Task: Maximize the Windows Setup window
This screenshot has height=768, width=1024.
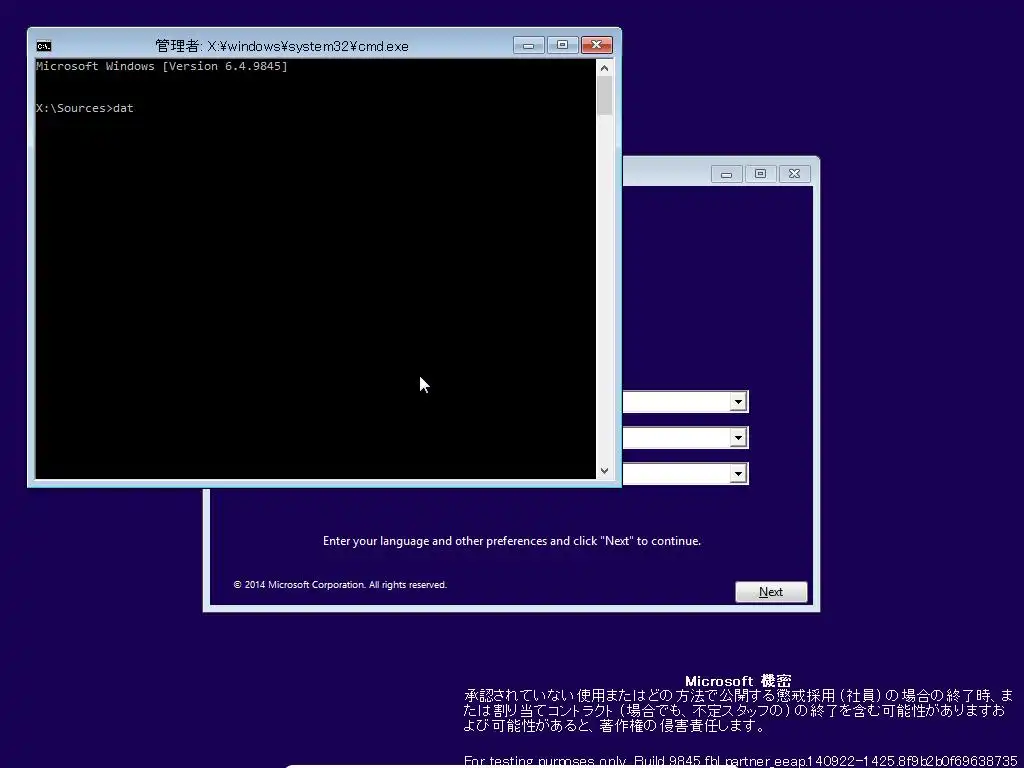Action: 760,174
